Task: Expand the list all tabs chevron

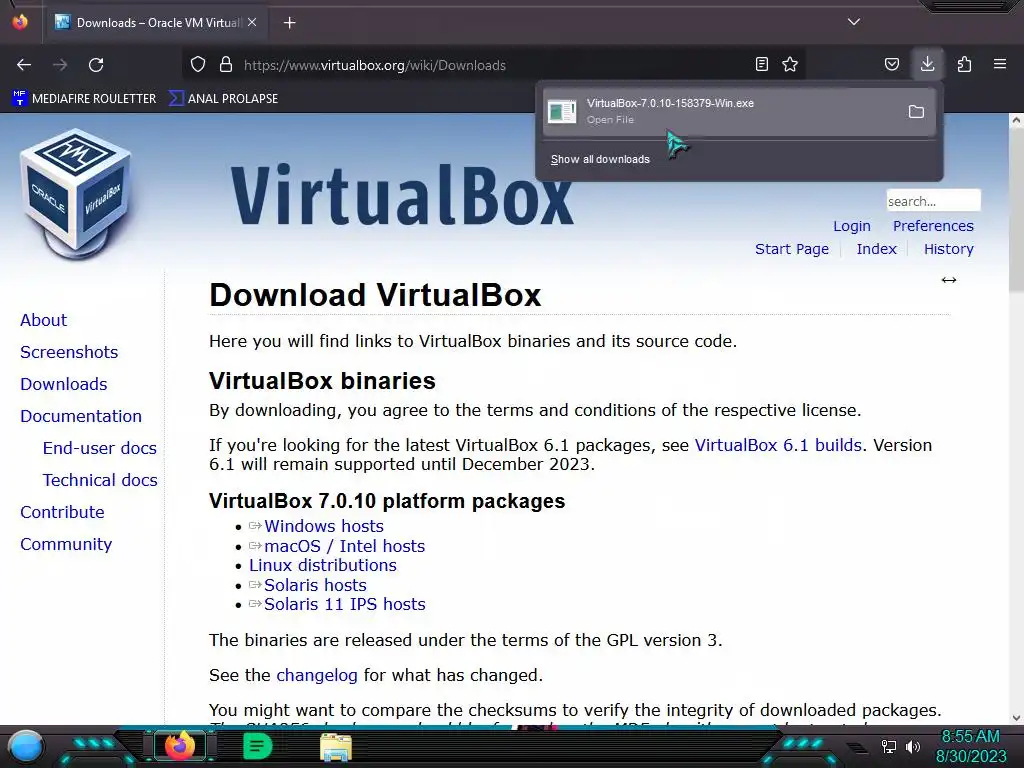Action: 854,22
